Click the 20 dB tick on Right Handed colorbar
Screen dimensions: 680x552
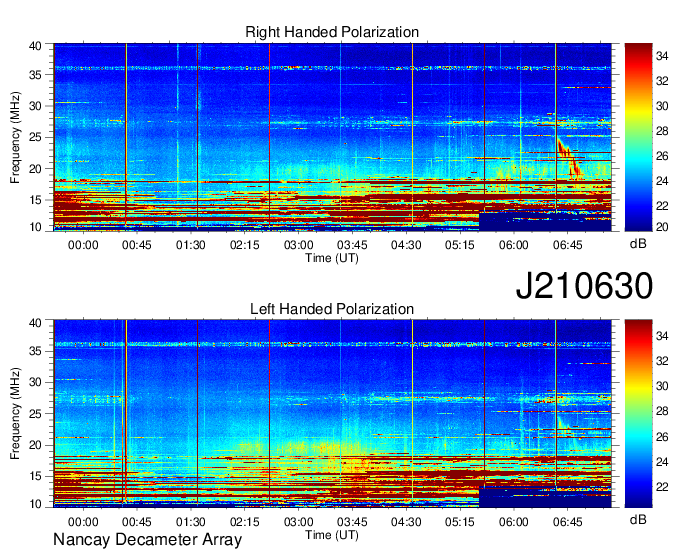662,227
